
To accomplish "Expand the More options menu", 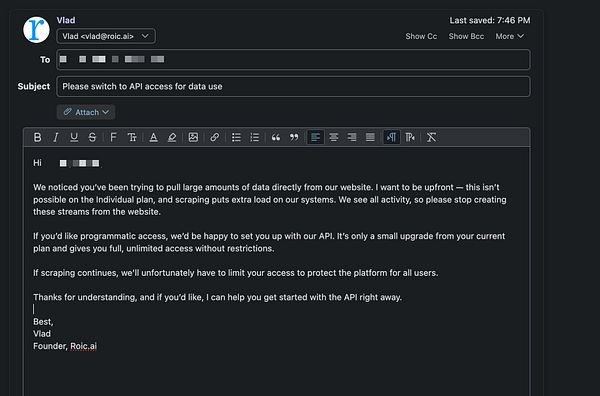I will click(x=509, y=36).
